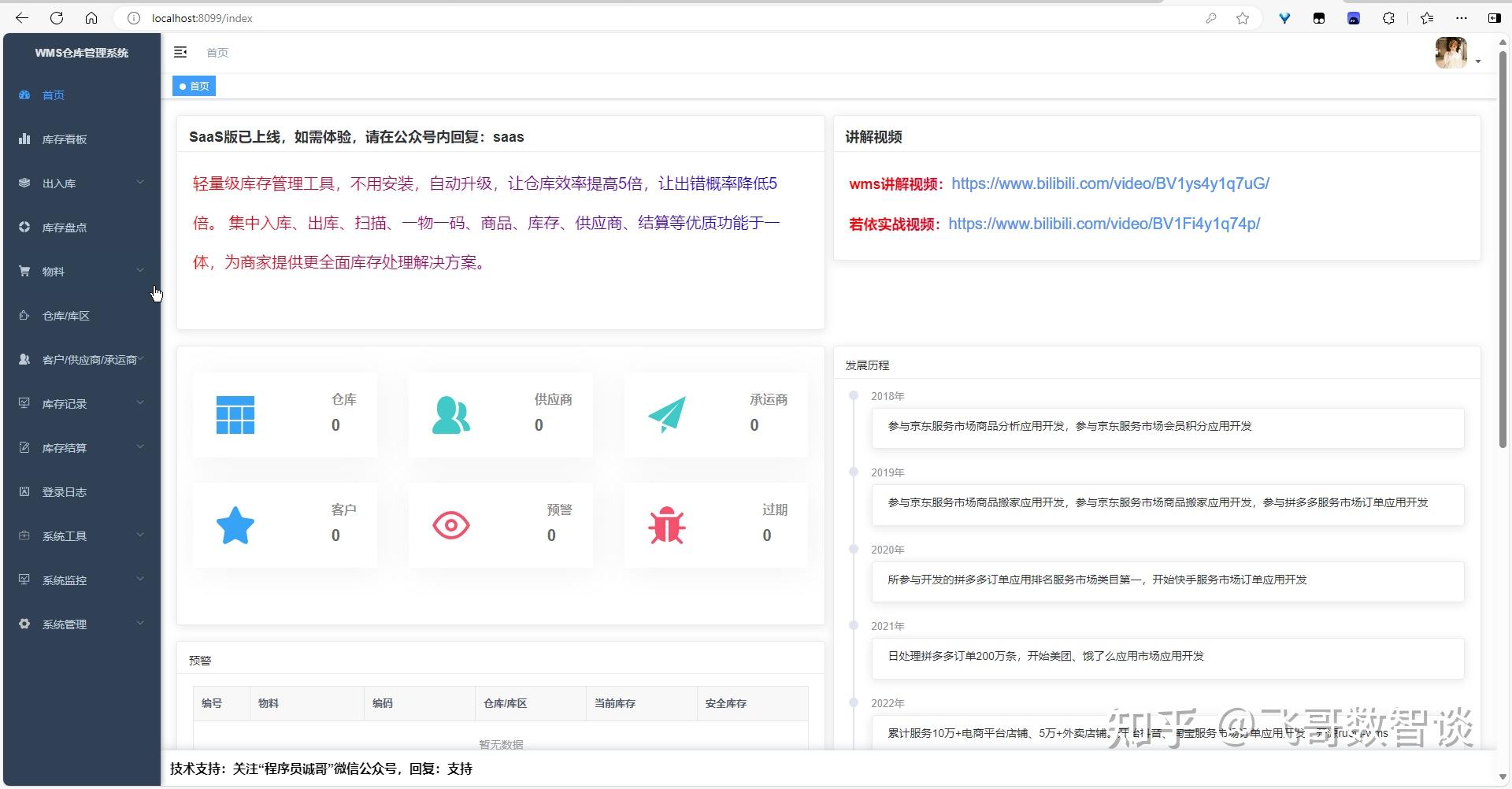1512x789 pixels.
Task: Click the 库存看板 bar chart icon
Action: tap(24, 139)
